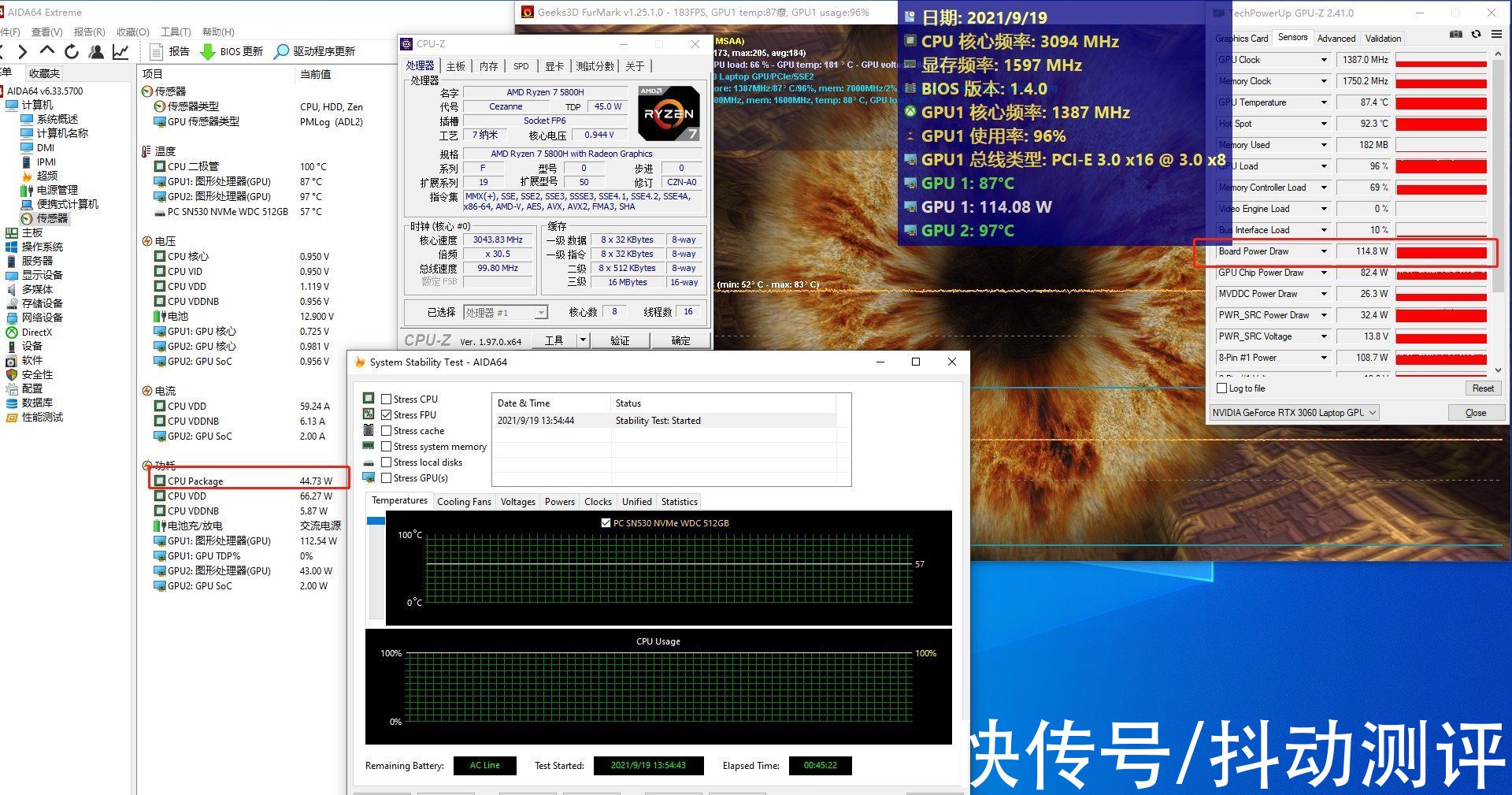The height and width of the screenshot is (795, 1512).
Task: Open Board Power Draw dropdown arrow
Action: (x=1324, y=251)
